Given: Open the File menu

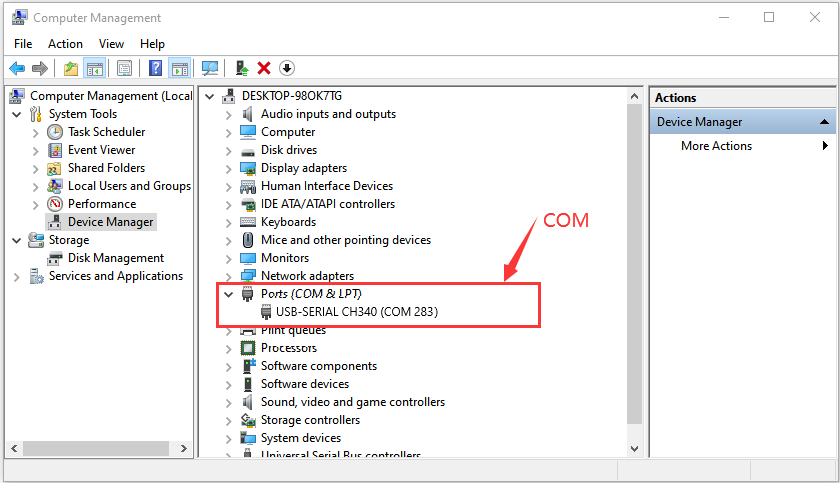Looking at the screenshot, I should 23,44.
